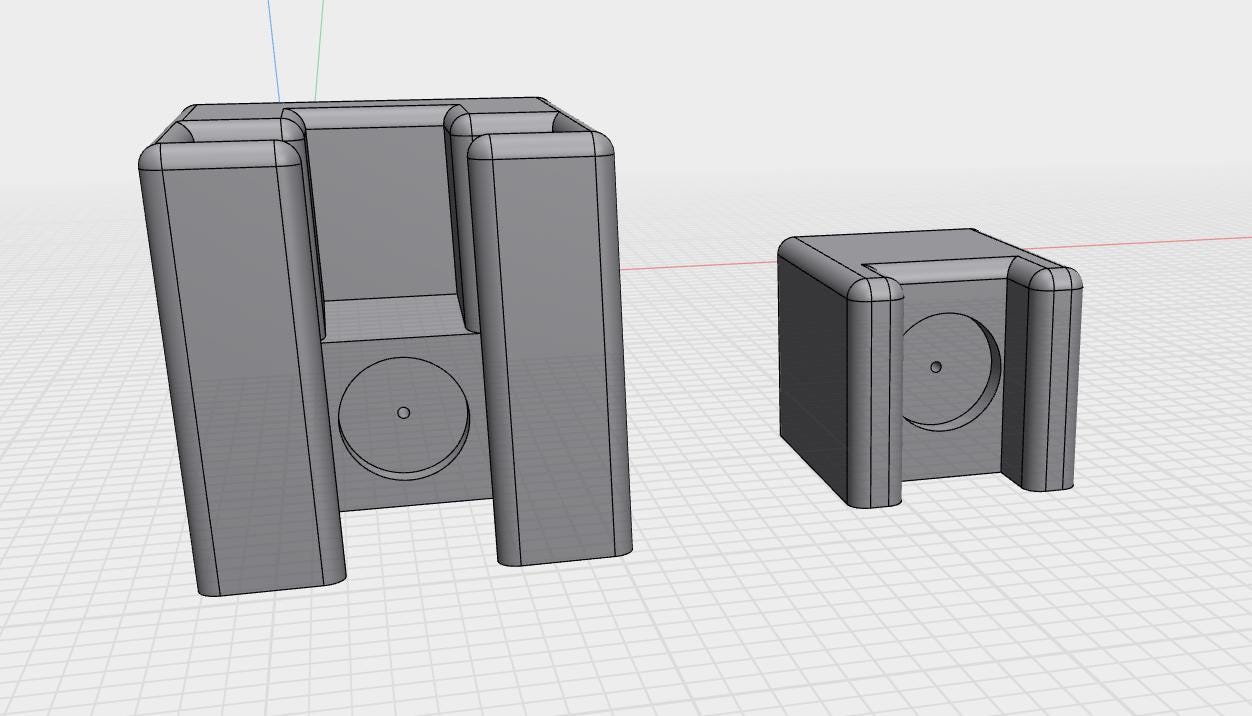Screen dimensions: 1252x716
Task: Select the rounded top of large model's left pillar
Action: point(220,153)
